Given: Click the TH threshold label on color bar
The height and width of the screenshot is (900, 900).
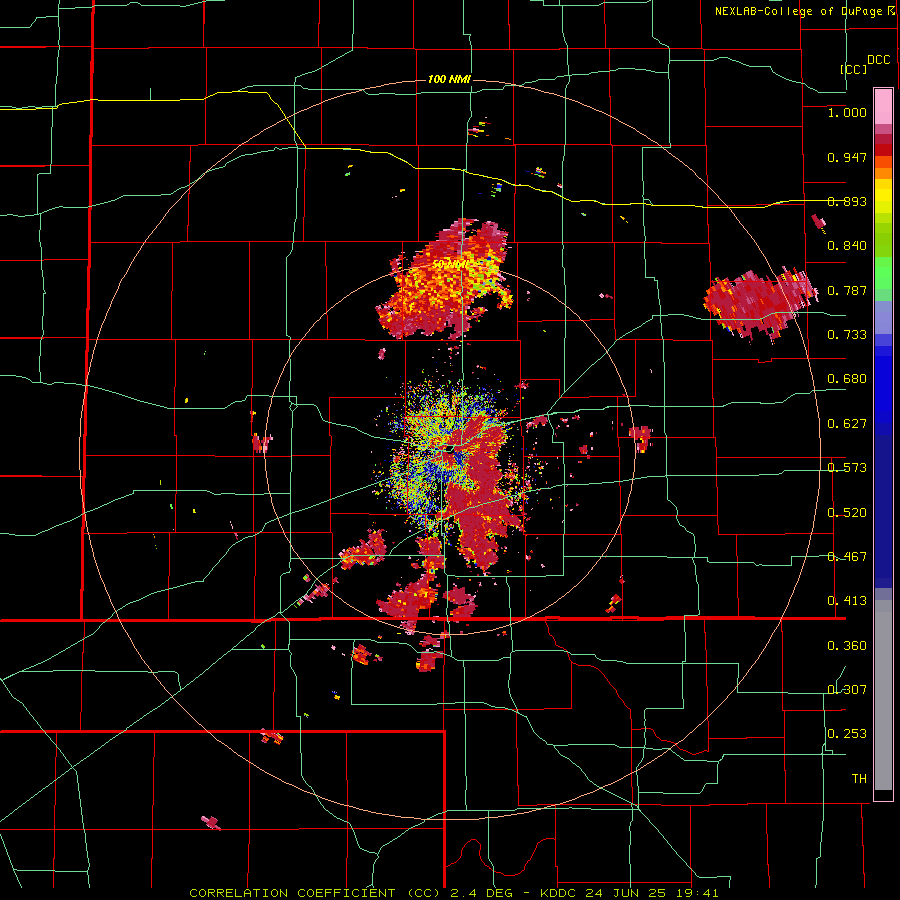Looking at the screenshot, I should 859,779.
